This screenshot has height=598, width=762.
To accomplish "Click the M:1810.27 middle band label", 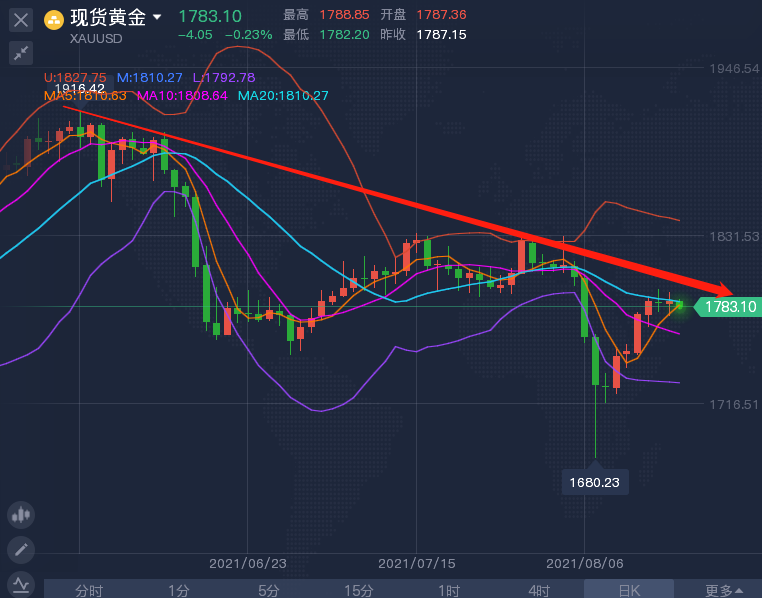I will [x=149, y=78].
